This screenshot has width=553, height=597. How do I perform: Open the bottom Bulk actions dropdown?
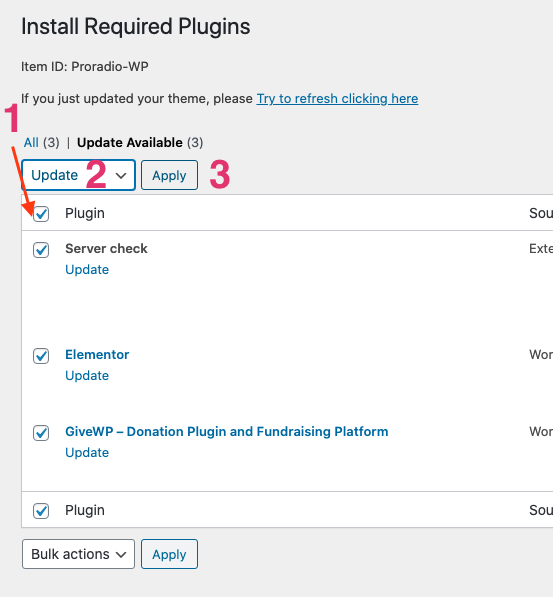[78, 554]
